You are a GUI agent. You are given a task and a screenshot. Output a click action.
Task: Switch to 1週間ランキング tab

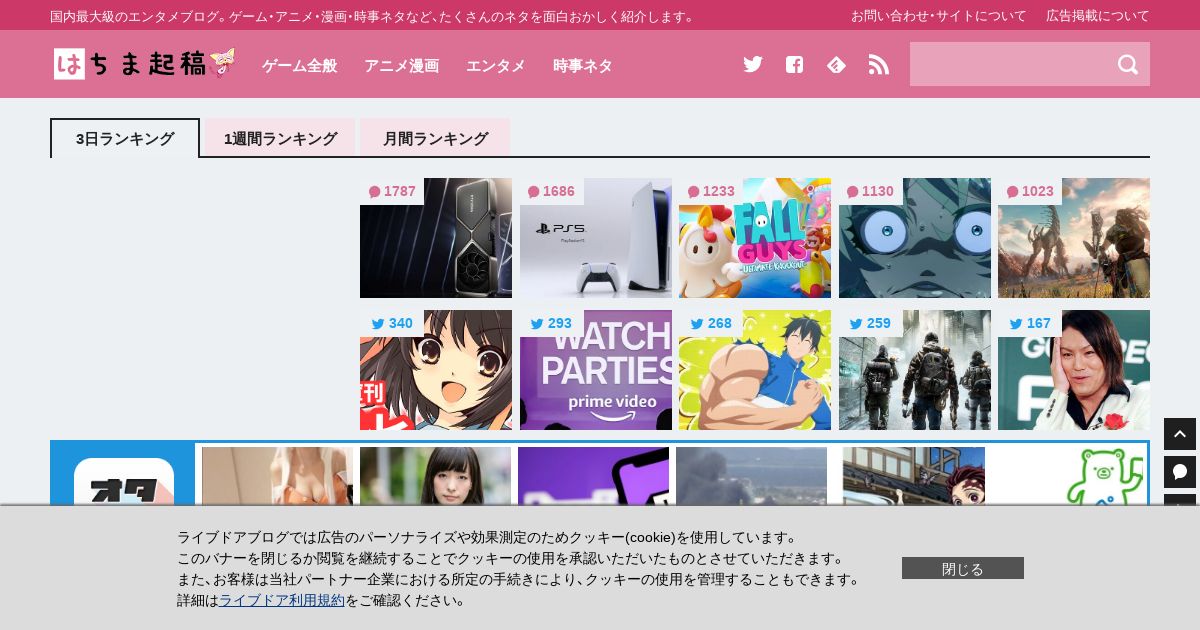[280, 138]
